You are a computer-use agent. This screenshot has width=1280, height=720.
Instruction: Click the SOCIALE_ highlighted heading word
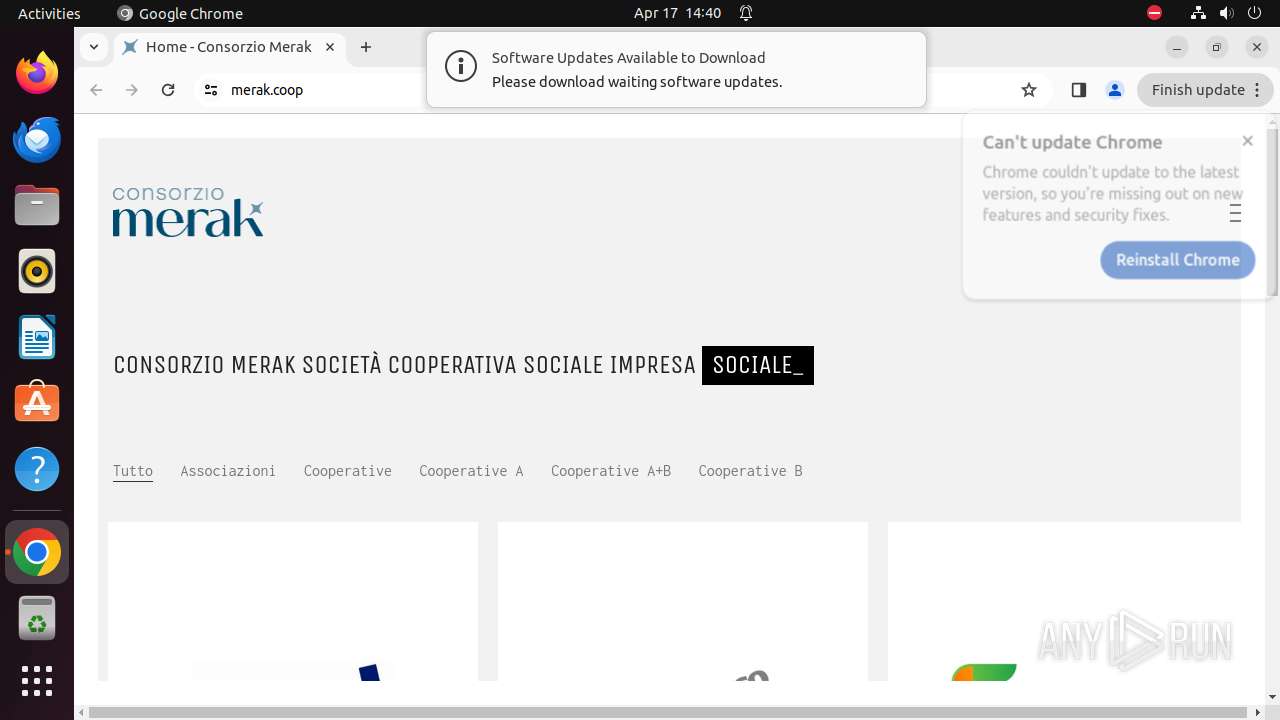(x=758, y=365)
